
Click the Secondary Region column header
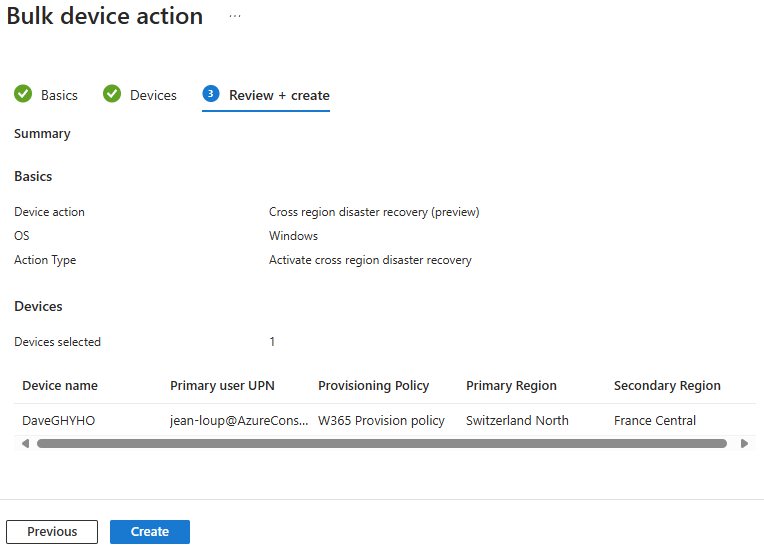click(667, 386)
